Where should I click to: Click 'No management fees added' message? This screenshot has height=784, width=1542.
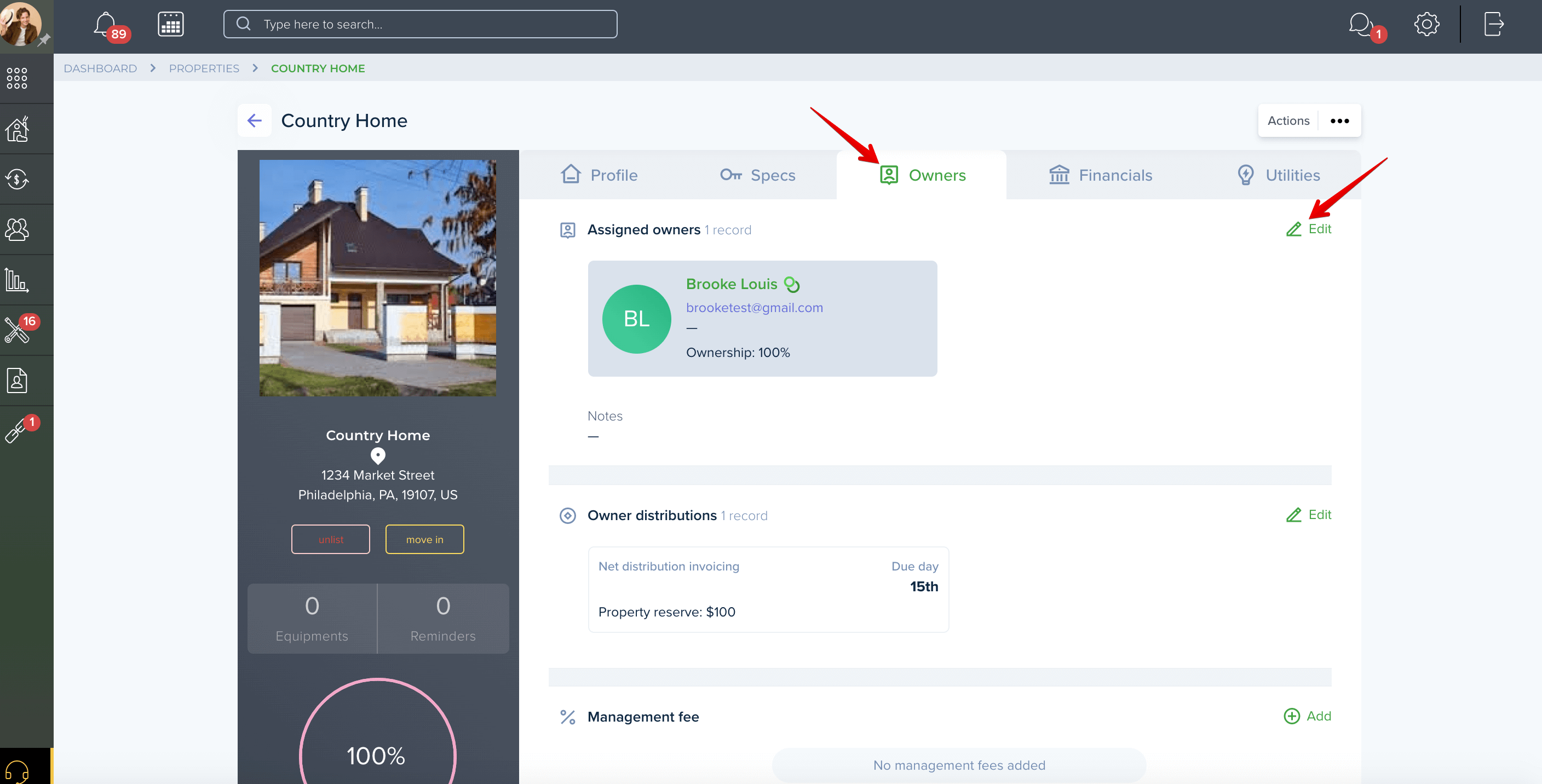959,765
